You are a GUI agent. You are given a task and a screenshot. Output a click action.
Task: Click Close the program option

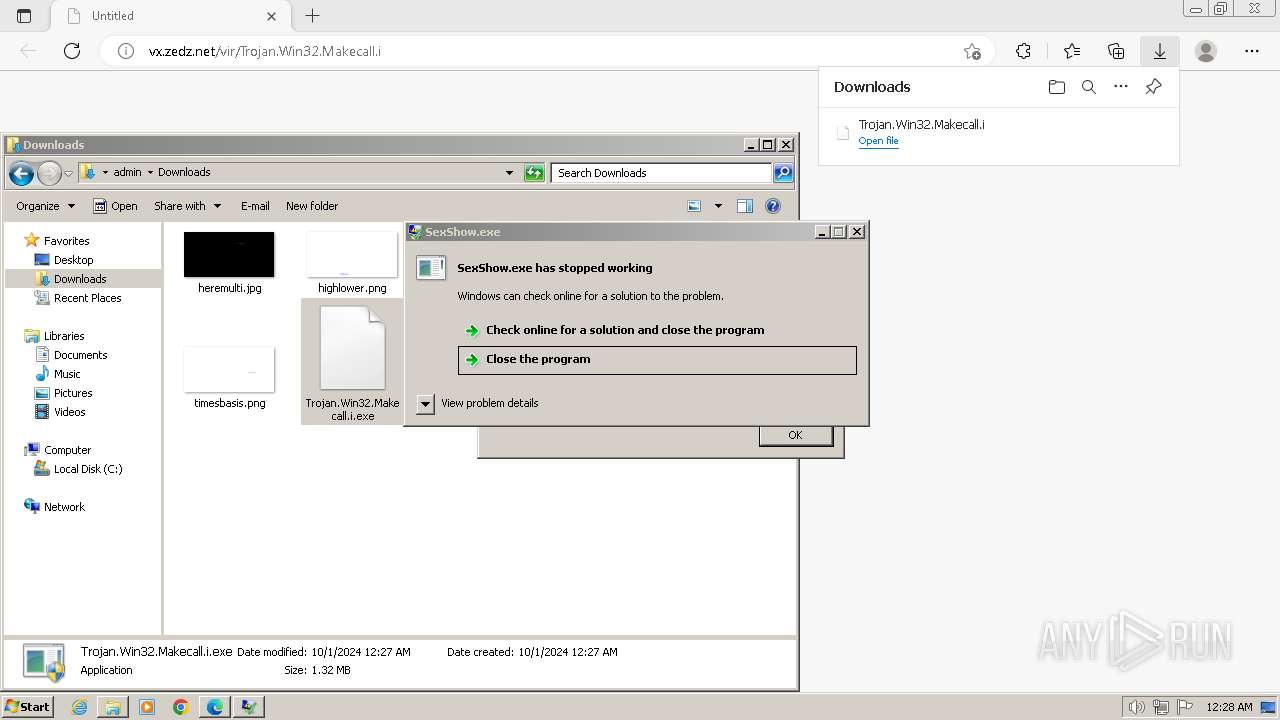point(657,360)
